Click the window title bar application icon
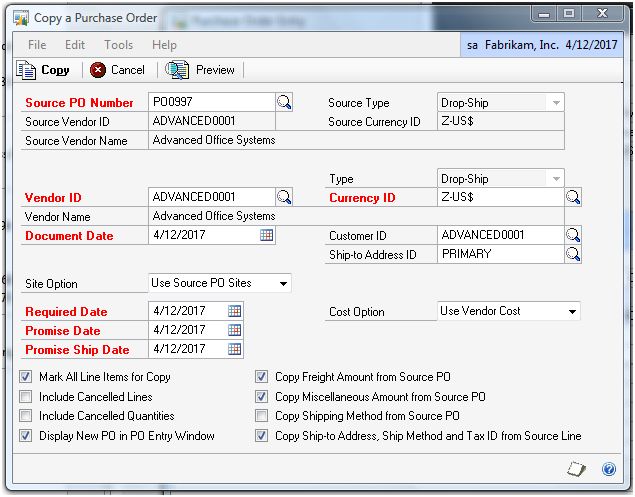 point(21,18)
